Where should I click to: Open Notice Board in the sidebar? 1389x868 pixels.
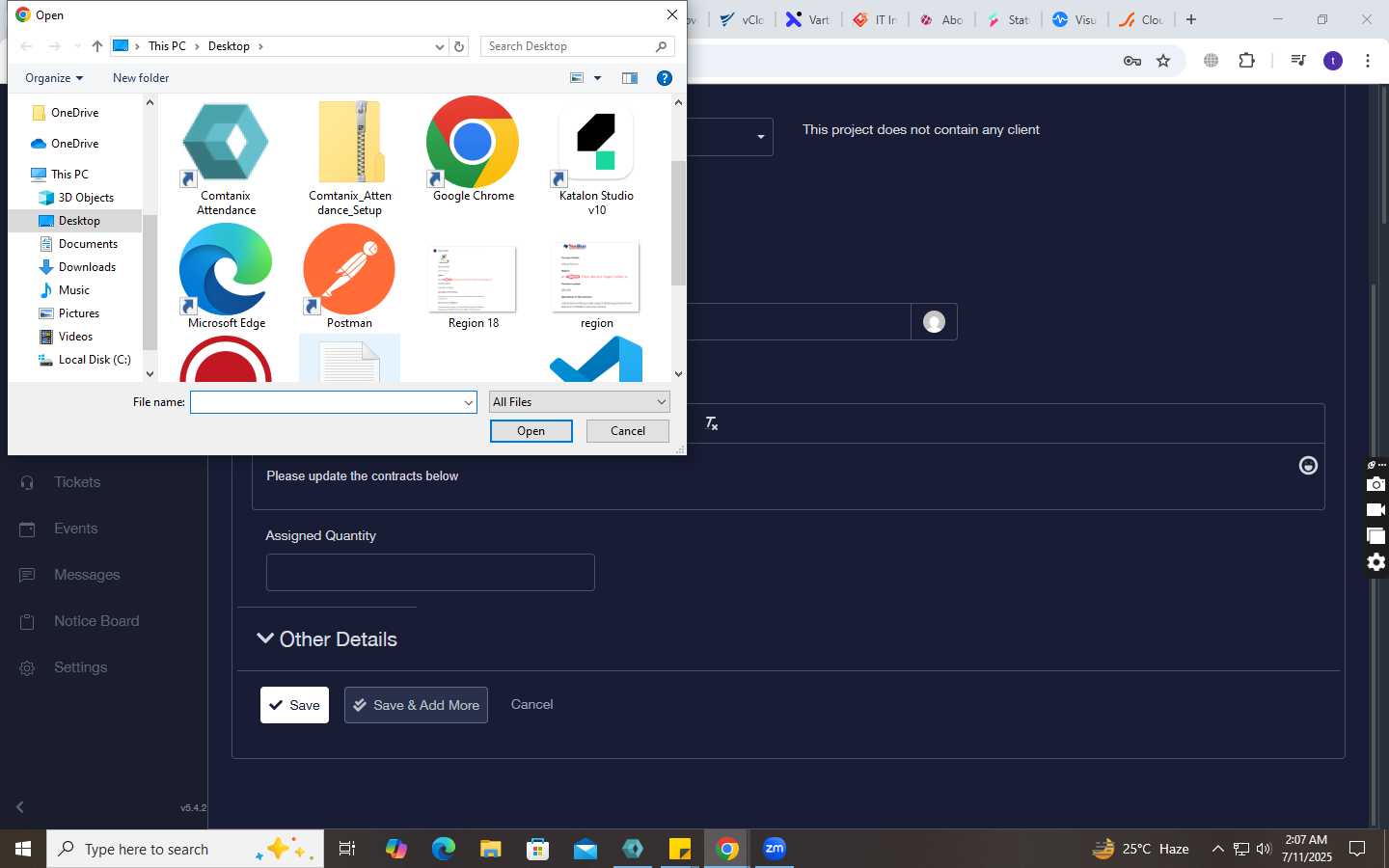[x=96, y=621]
